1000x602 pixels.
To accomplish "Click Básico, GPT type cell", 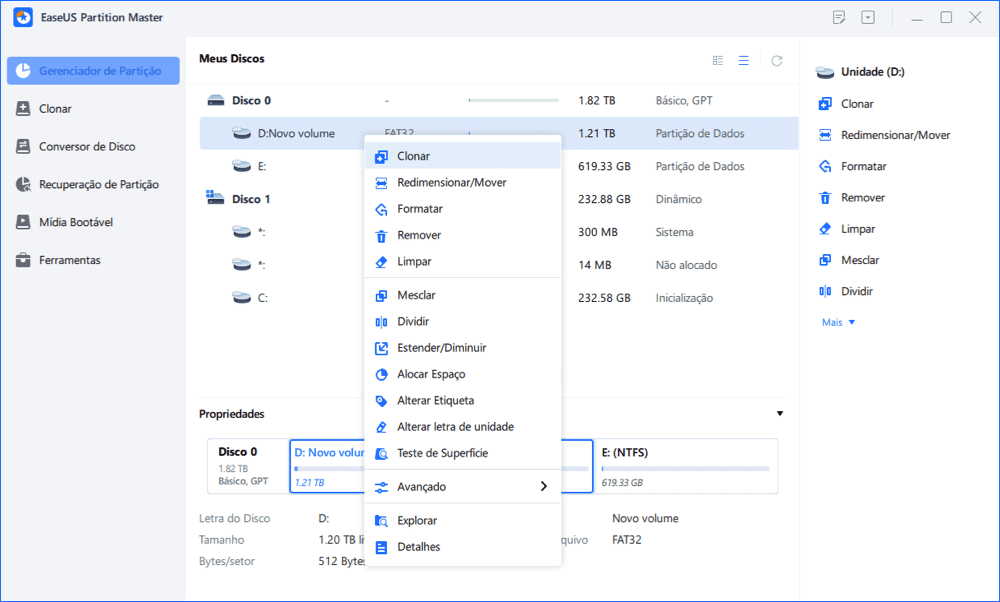I will (684, 100).
